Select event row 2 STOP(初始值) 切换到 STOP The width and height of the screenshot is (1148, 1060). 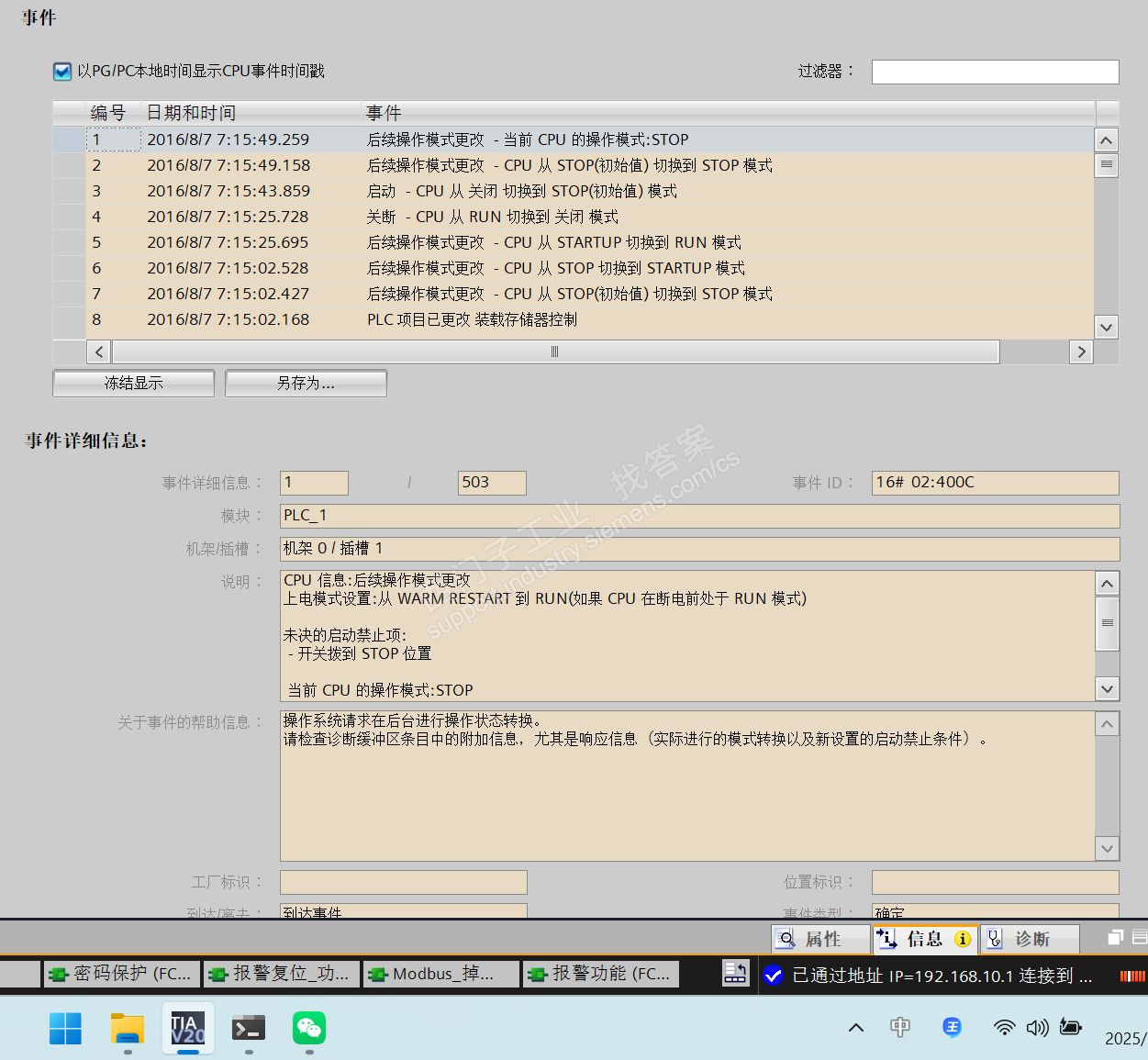click(574, 165)
